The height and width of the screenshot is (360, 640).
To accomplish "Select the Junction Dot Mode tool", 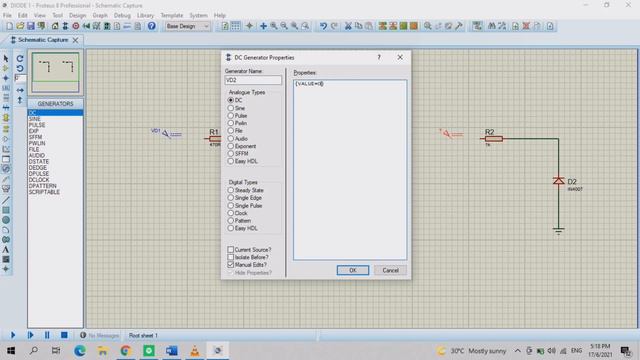I will click(x=6, y=78).
